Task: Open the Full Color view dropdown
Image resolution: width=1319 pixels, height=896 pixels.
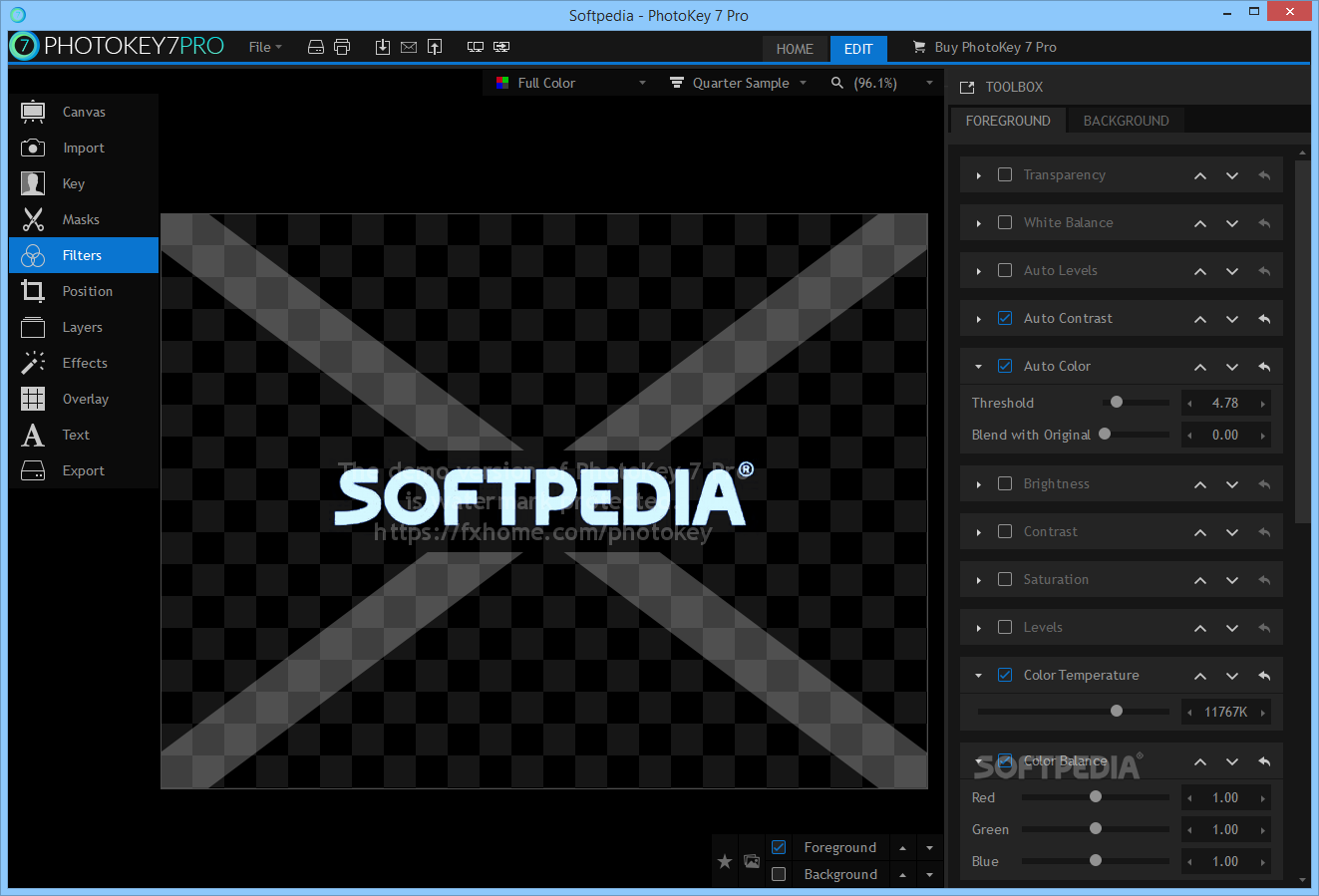Action: click(x=570, y=83)
